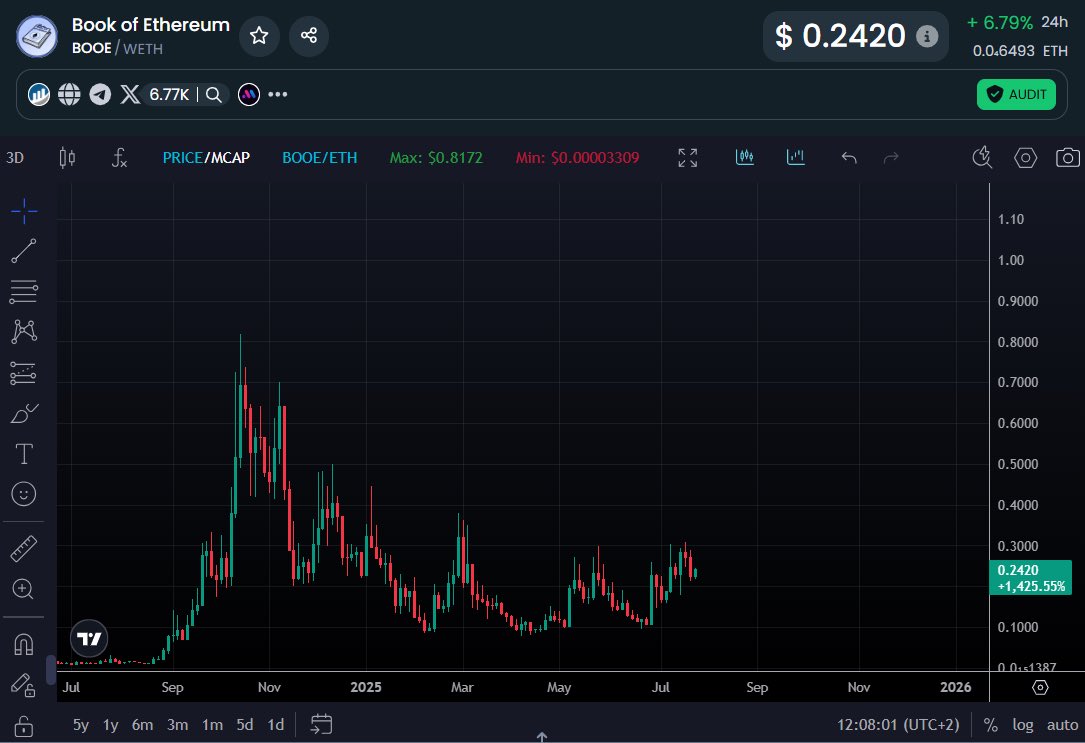This screenshot has height=743, width=1085.
Task: Toggle lock all drawings
Action: click(x=24, y=726)
